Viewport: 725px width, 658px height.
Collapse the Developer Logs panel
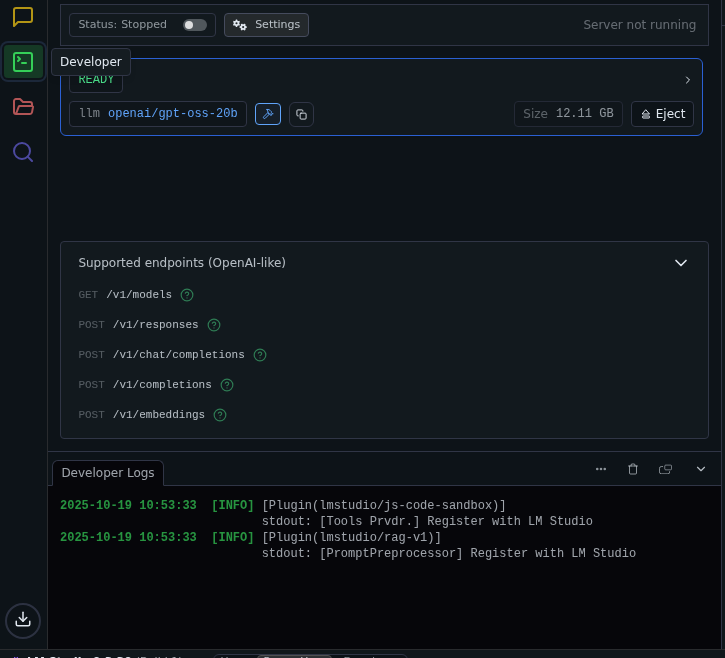click(701, 469)
